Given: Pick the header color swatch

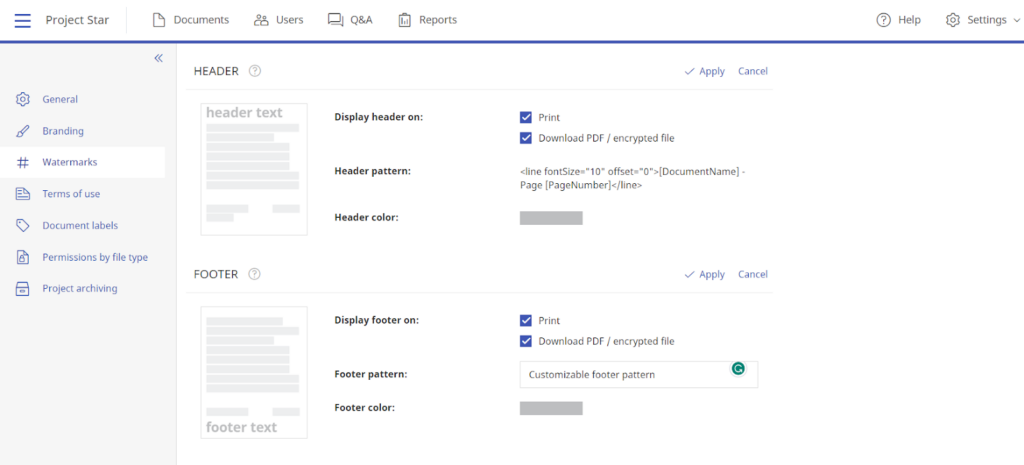Looking at the screenshot, I should point(551,218).
